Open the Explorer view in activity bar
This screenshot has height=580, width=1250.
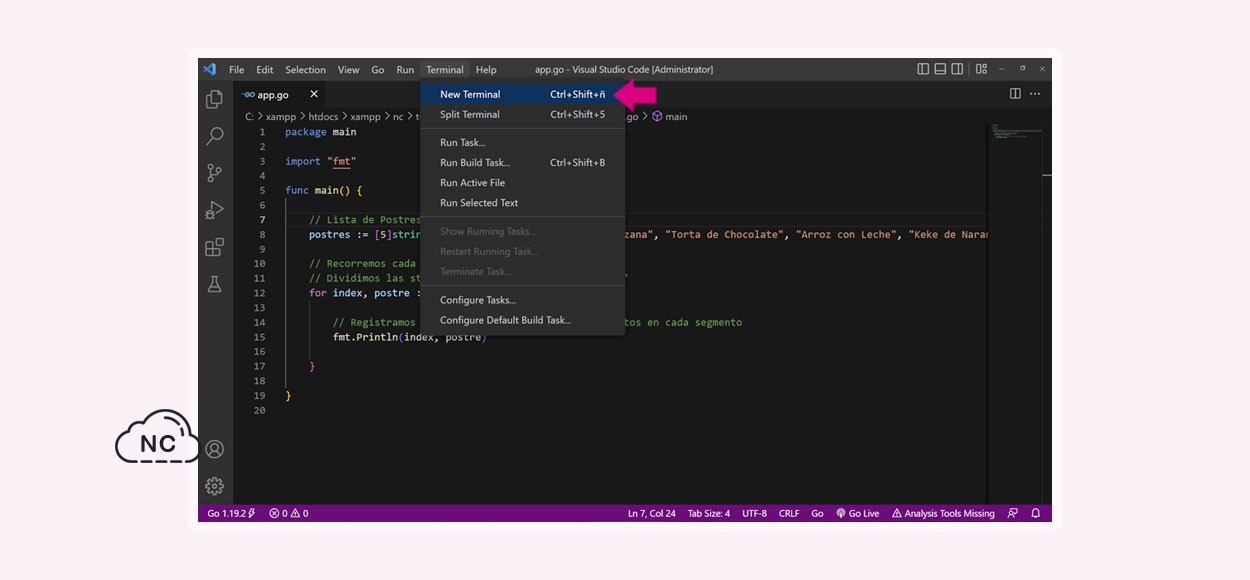tap(214, 99)
